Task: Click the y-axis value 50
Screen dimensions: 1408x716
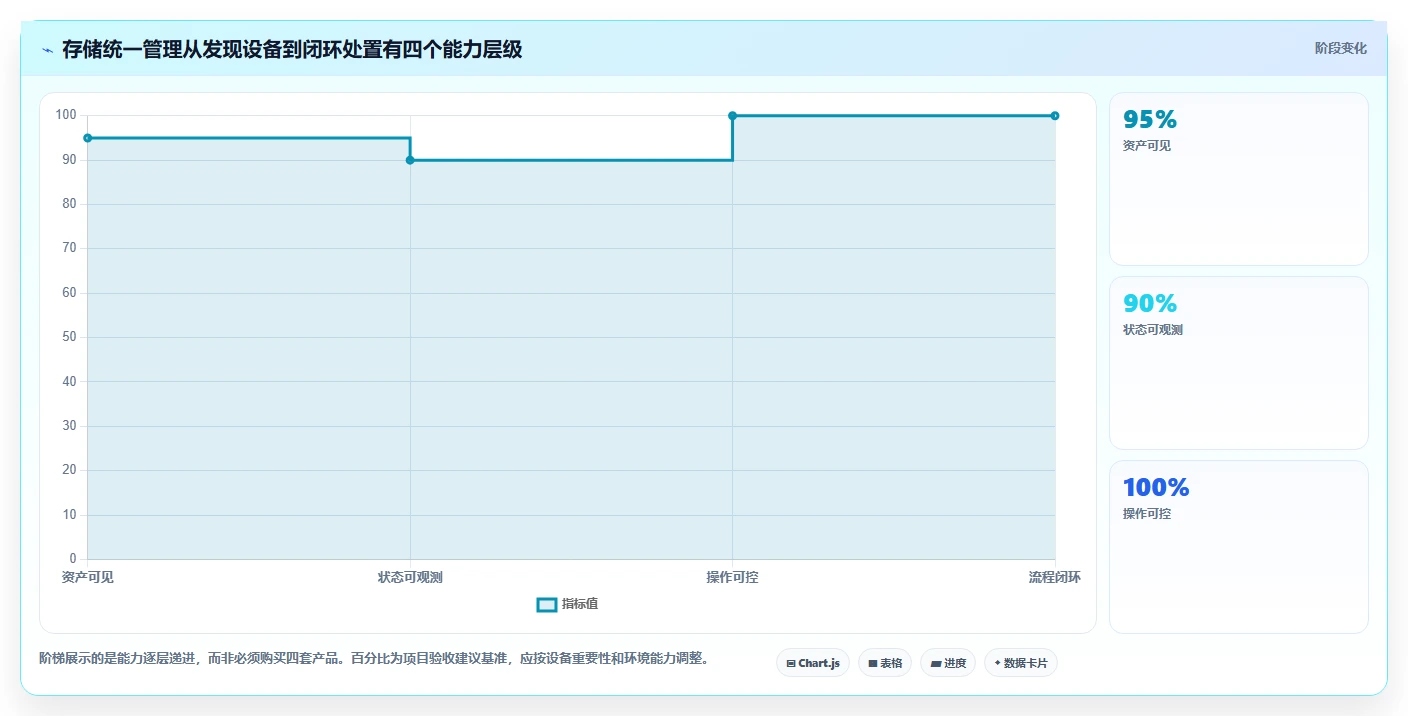Action: tap(70, 337)
